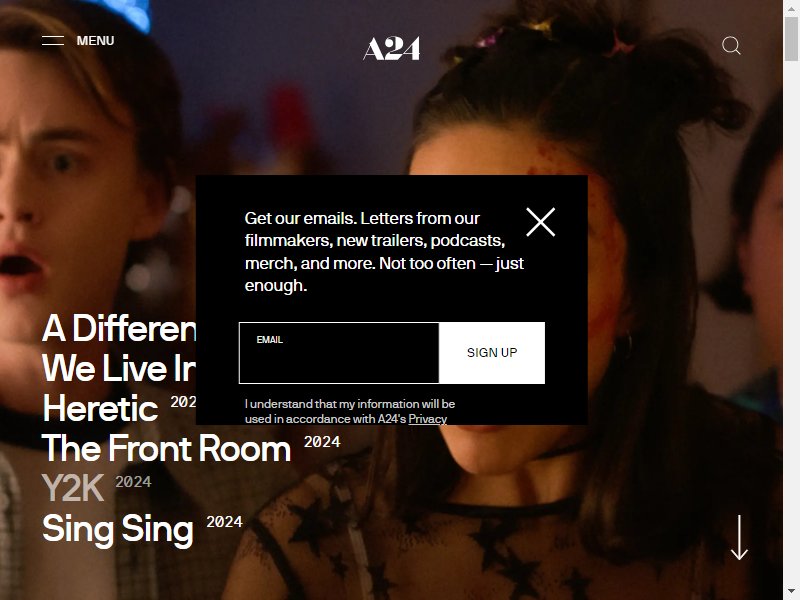Image resolution: width=800 pixels, height=600 pixels.
Task: Open the hamburger menu icon
Action: [53, 40]
